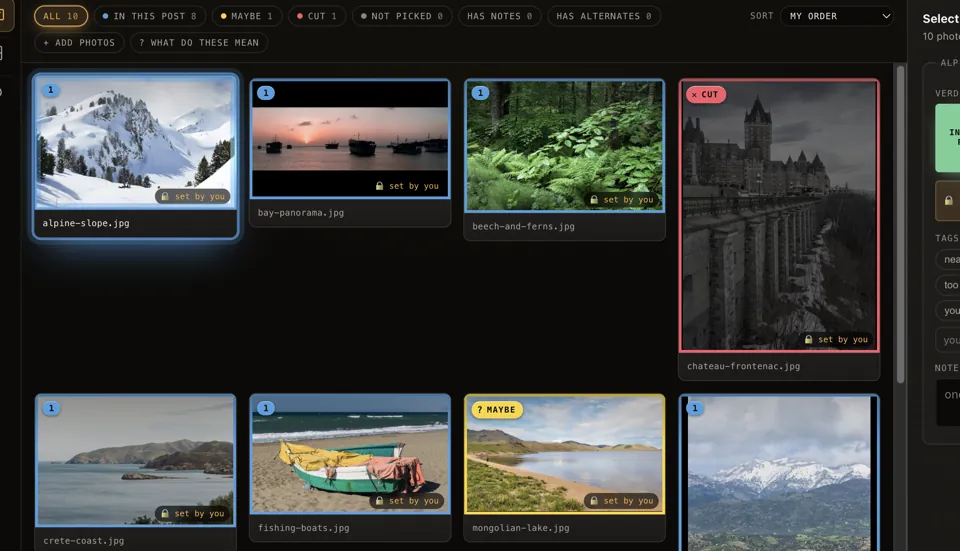Open the 'My Order' sort dropdown

[837, 16]
